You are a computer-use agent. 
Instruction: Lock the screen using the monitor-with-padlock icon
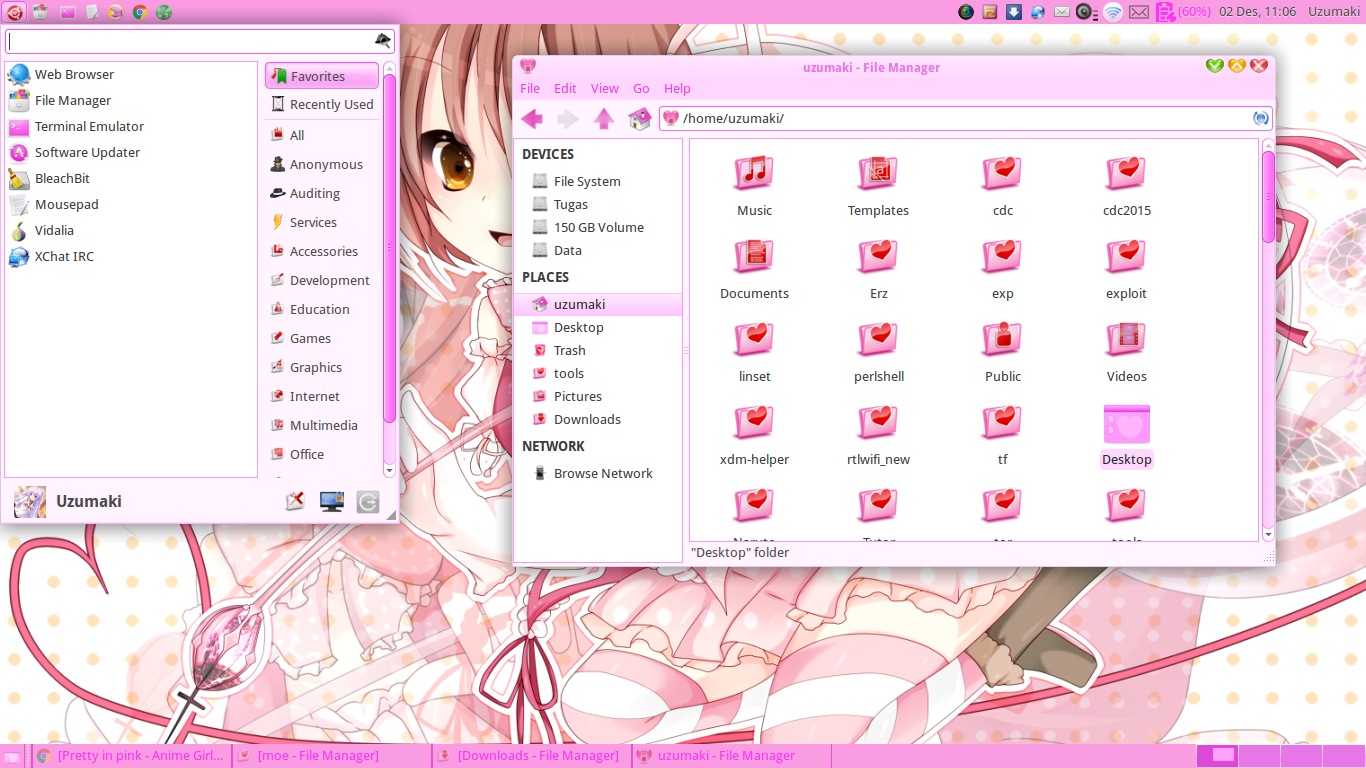tap(331, 501)
